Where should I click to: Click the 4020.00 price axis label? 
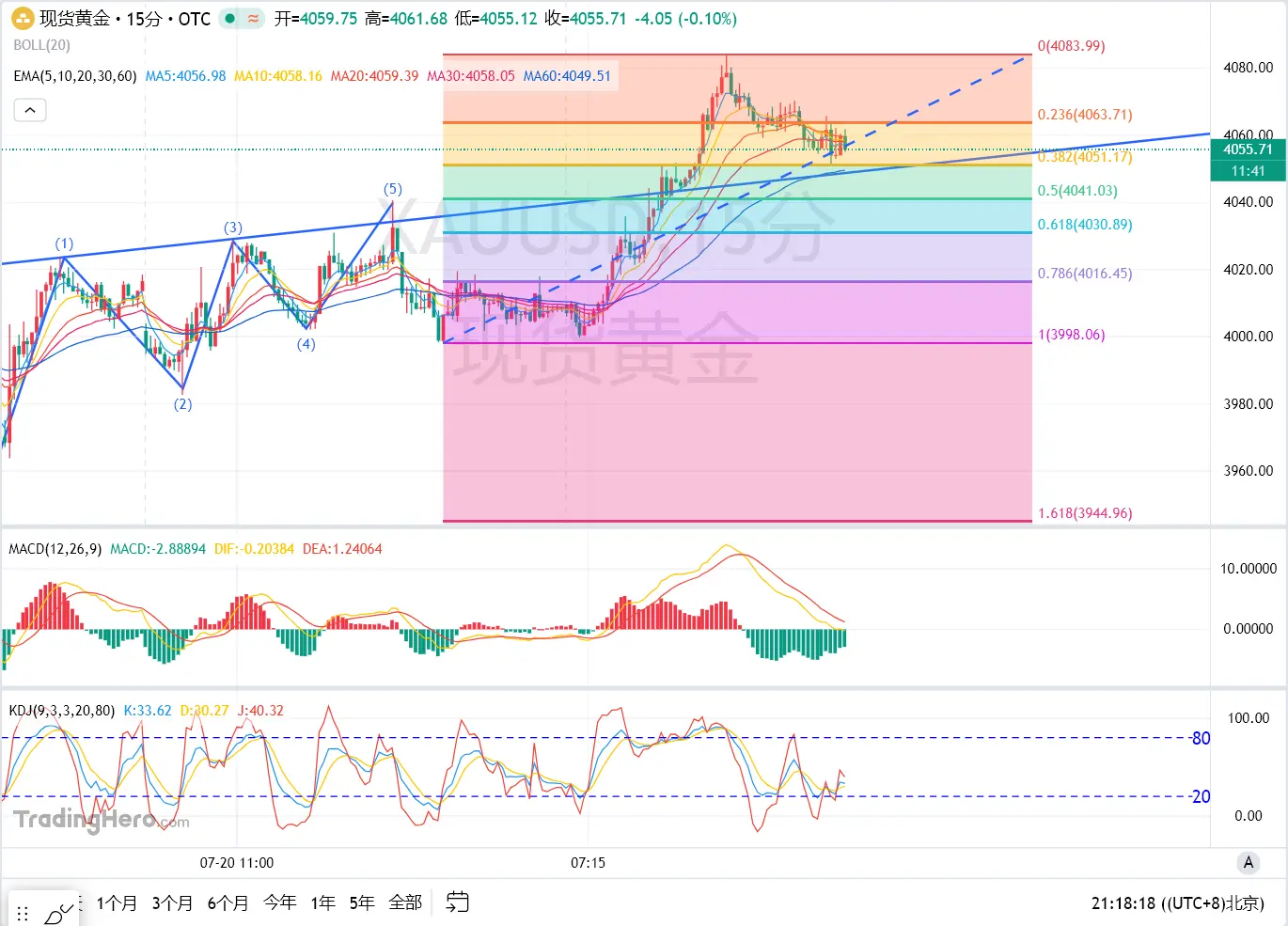pyautogui.click(x=1249, y=270)
